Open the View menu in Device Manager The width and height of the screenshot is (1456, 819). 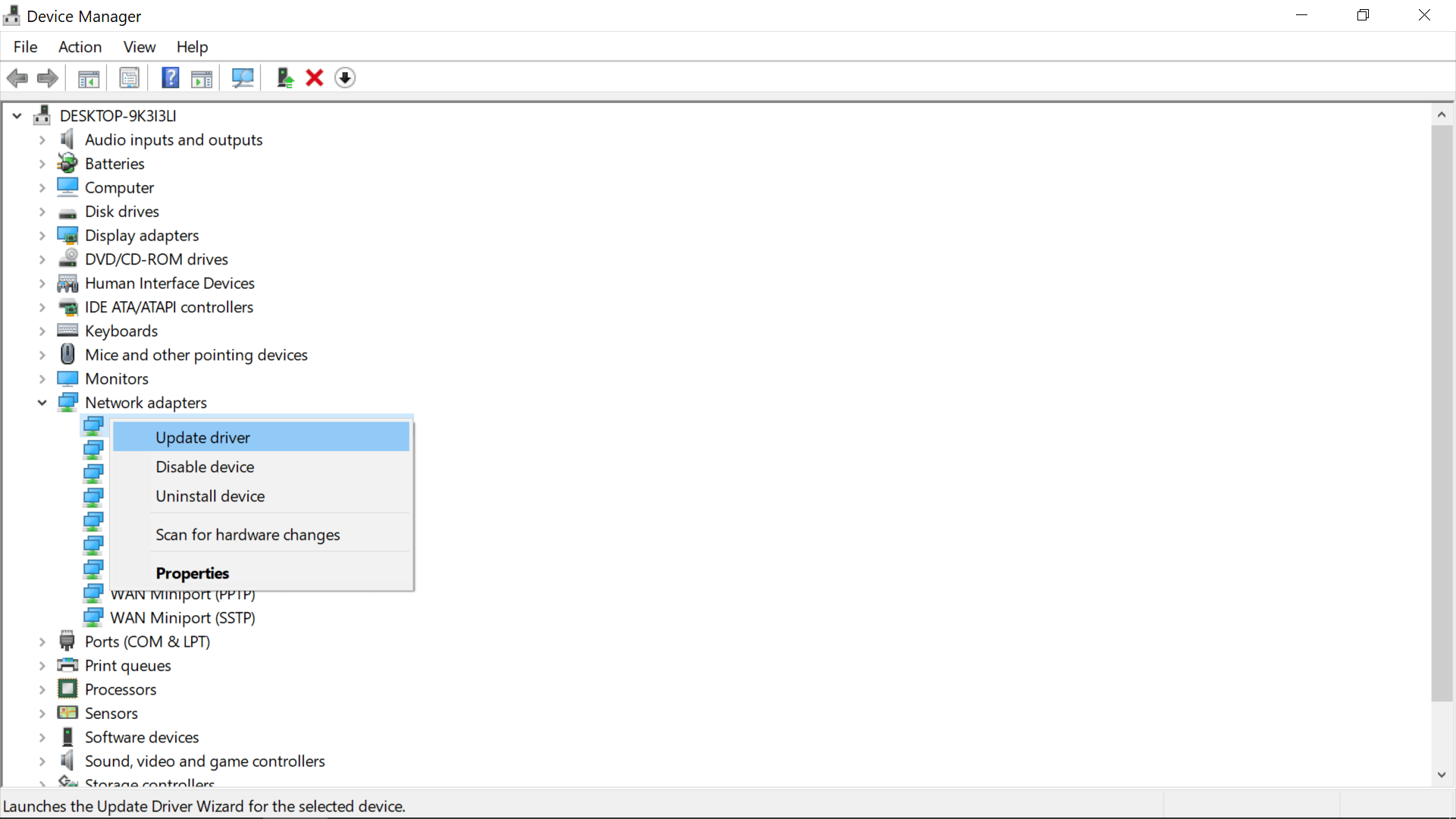click(x=139, y=47)
